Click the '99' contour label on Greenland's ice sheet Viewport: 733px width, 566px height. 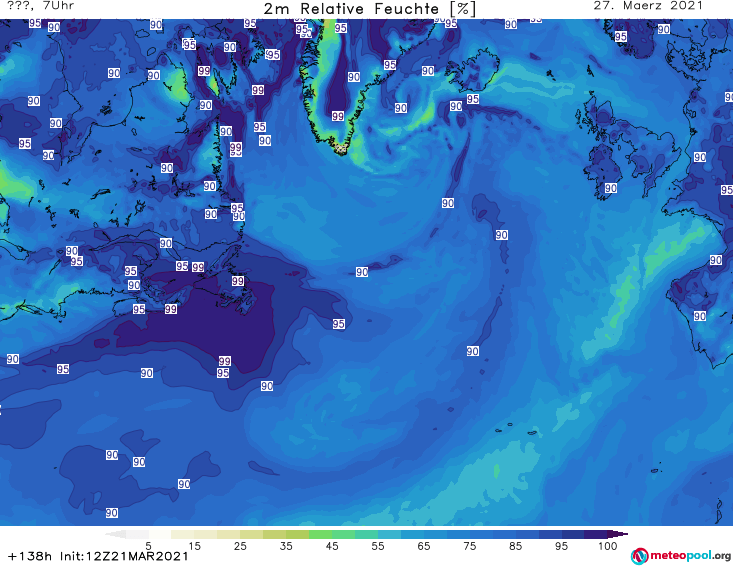coord(338,116)
